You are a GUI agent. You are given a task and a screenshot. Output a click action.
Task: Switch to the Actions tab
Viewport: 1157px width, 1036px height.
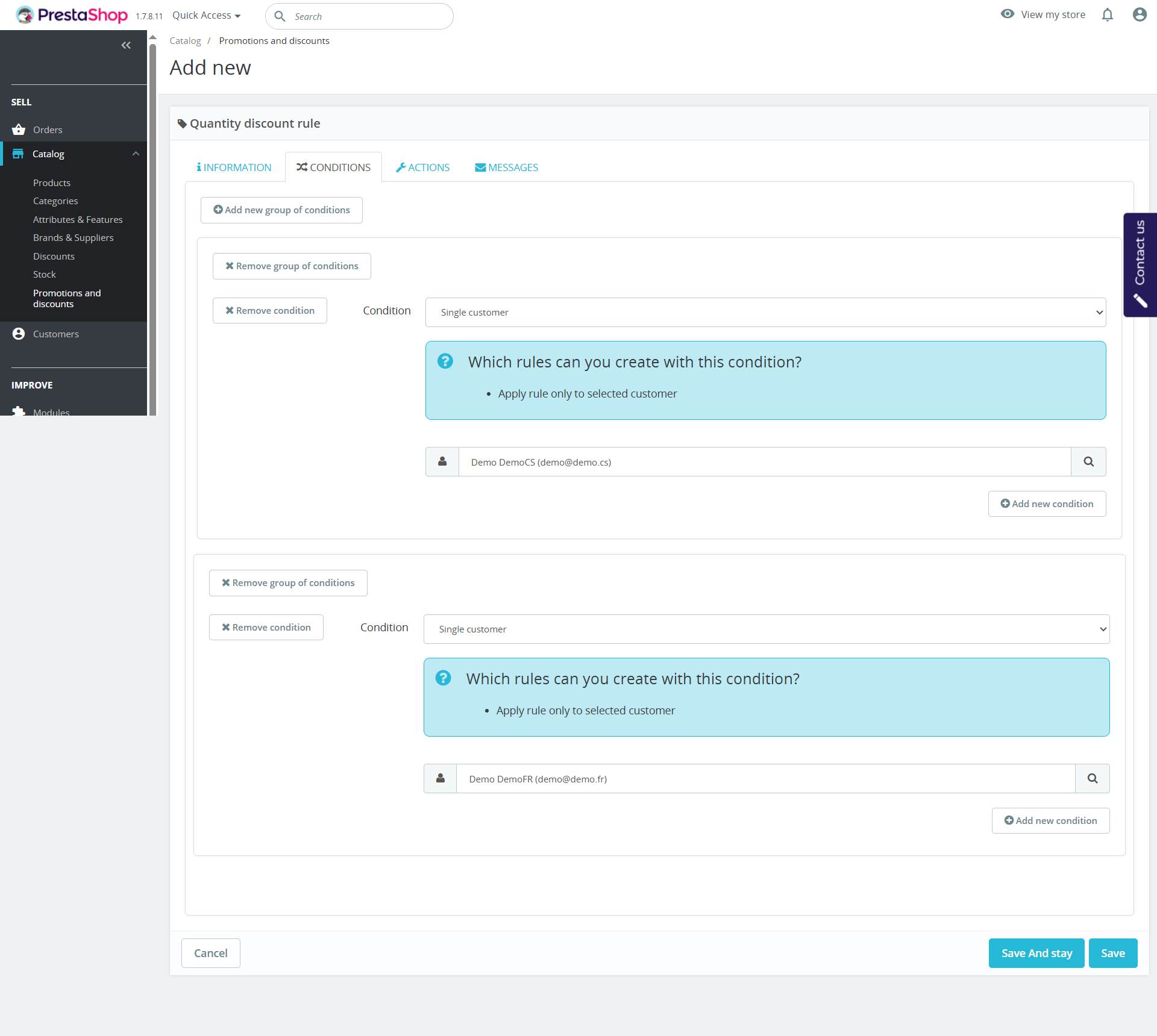click(422, 167)
